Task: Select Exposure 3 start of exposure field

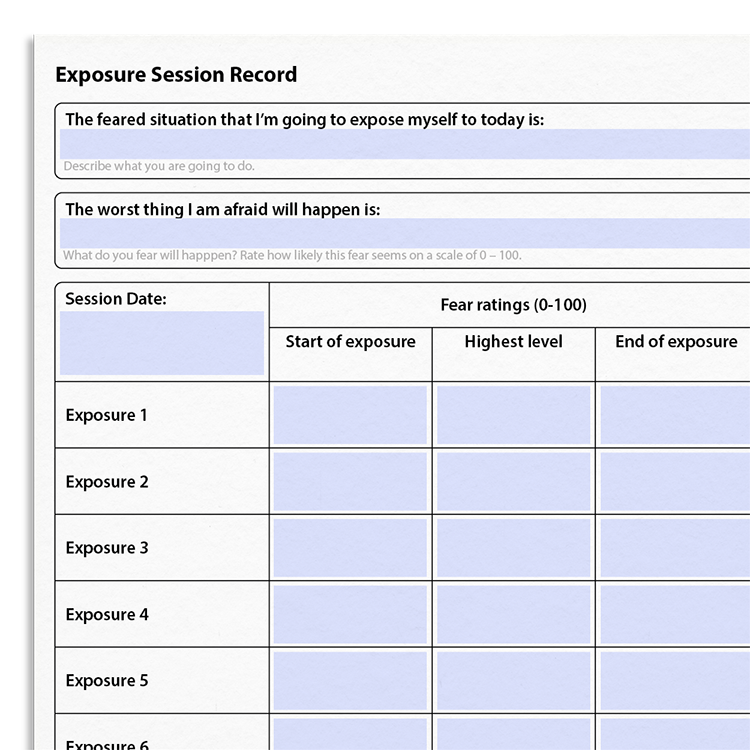Action: pos(350,548)
